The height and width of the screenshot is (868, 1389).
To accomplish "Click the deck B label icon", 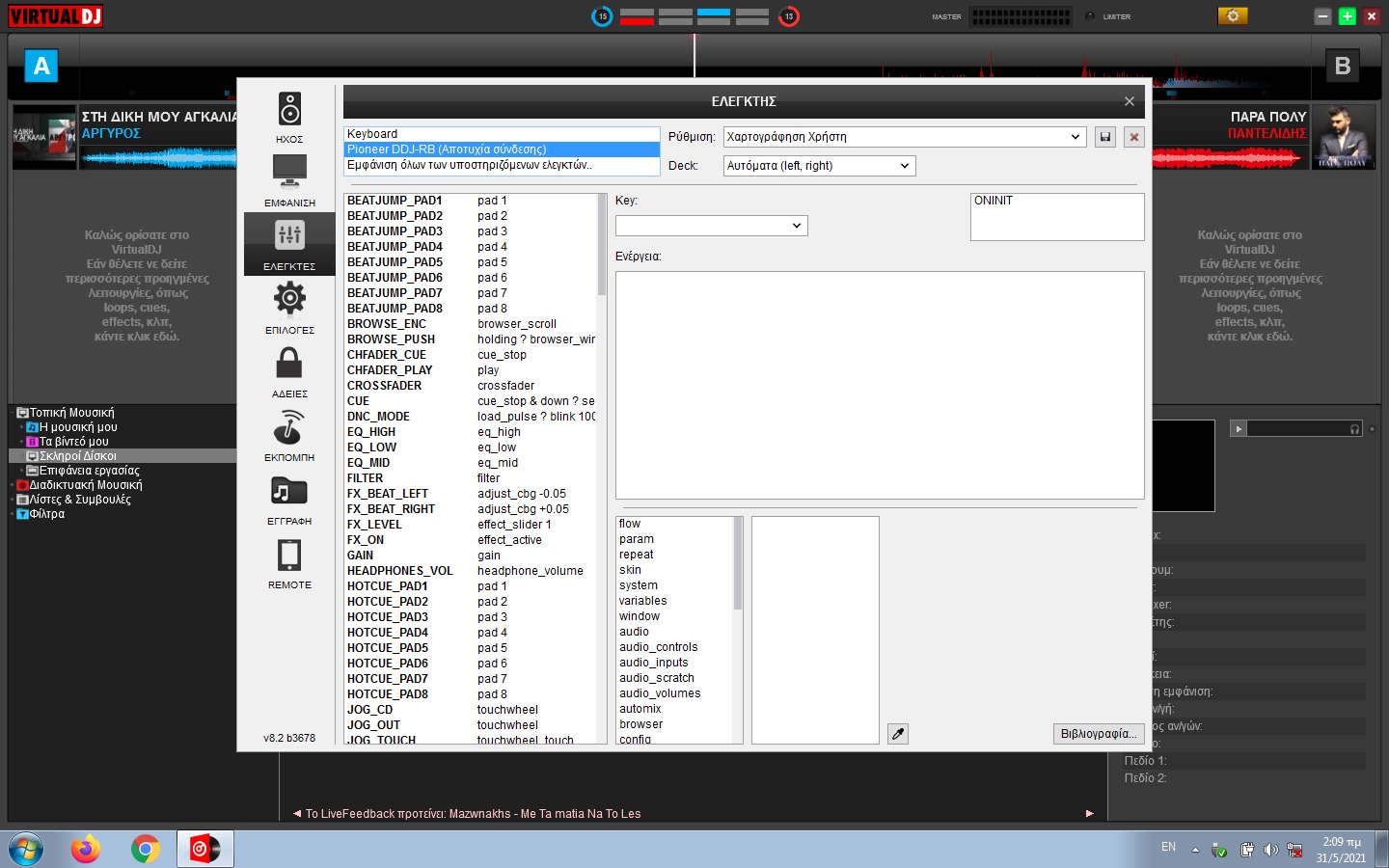I will click(x=1343, y=67).
